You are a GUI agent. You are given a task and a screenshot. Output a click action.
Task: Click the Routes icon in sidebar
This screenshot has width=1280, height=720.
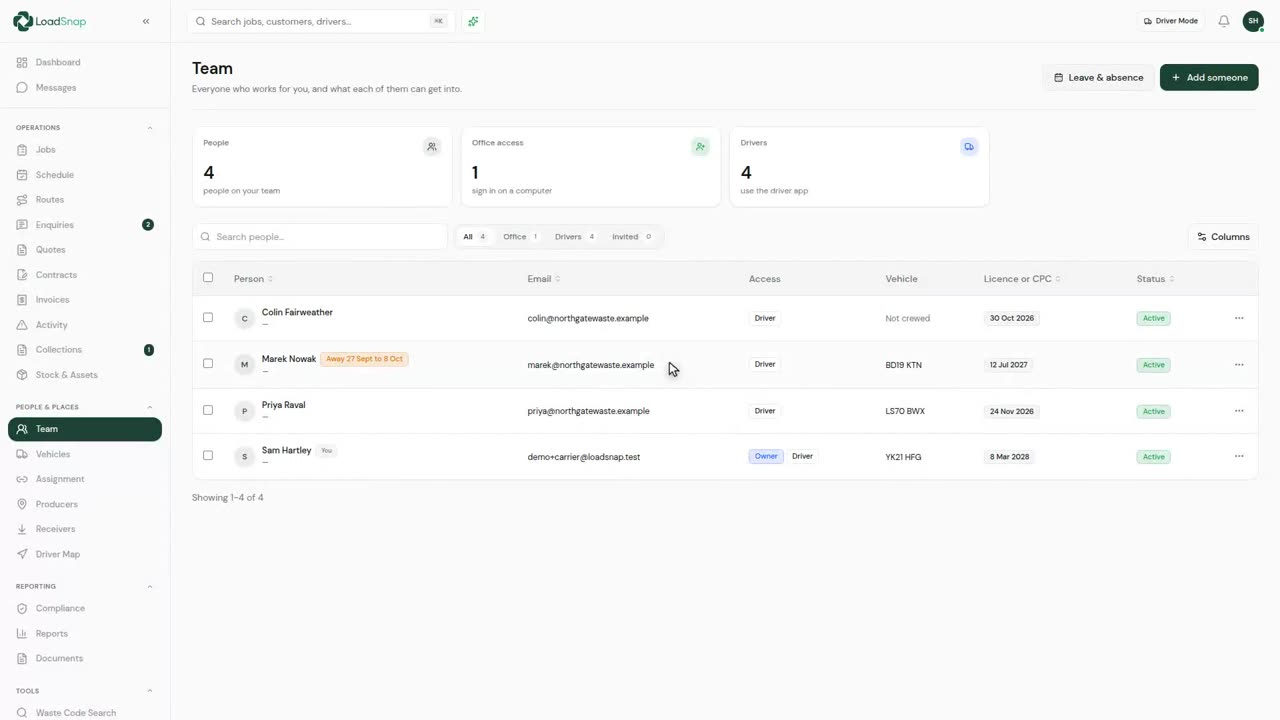click(x=22, y=200)
